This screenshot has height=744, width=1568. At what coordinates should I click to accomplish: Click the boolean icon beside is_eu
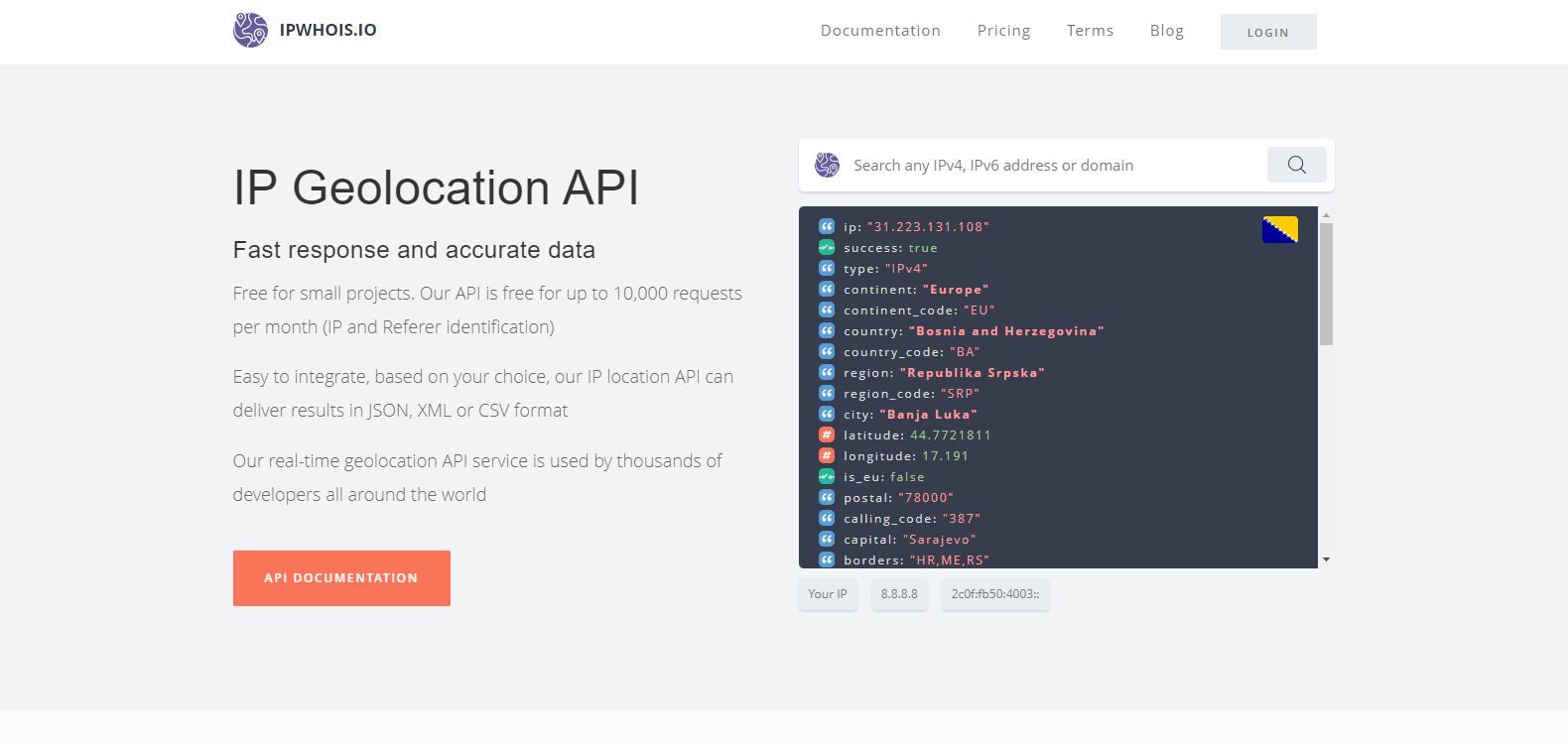pos(827,476)
